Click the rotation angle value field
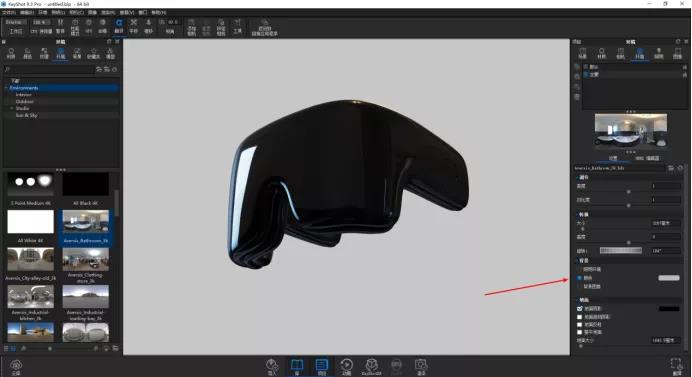The height and width of the screenshot is (377, 692). (x=666, y=251)
